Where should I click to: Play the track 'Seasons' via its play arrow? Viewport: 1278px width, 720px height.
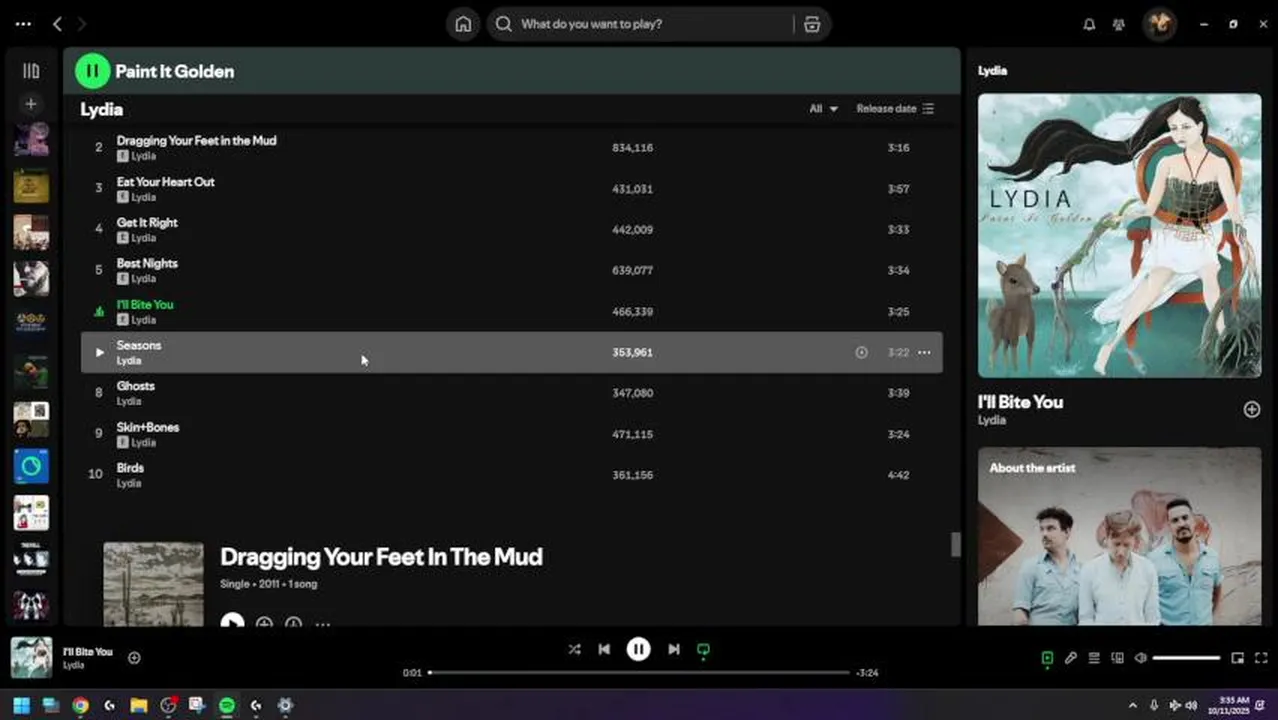(x=99, y=352)
